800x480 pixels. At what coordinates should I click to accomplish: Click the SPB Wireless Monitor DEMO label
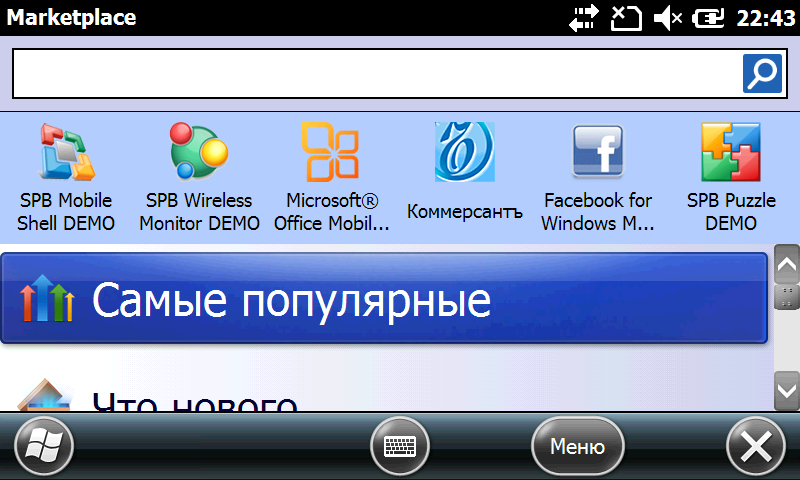pos(199,212)
